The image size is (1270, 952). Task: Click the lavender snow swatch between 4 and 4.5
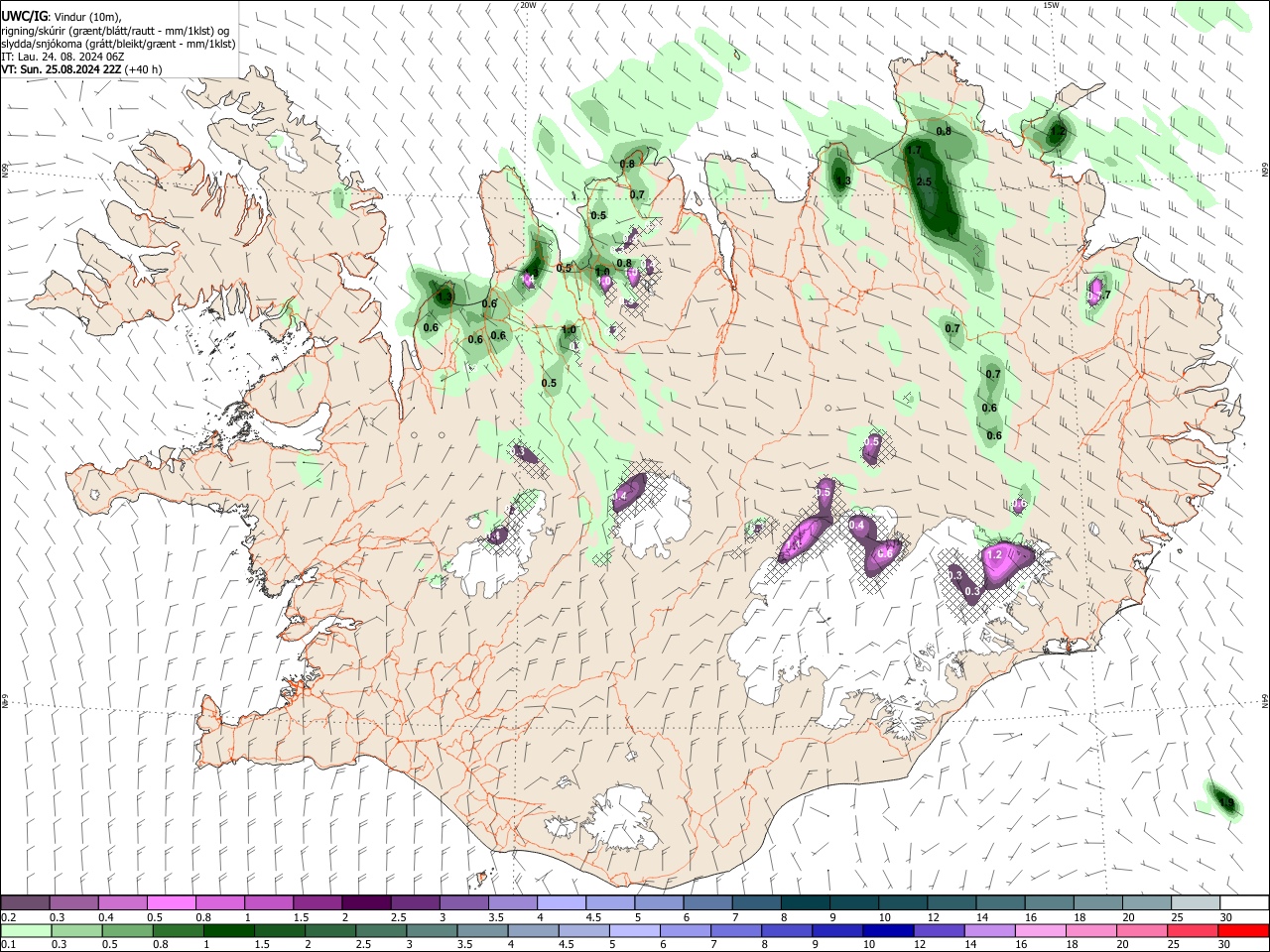pyautogui.click(x=561, y=902)
